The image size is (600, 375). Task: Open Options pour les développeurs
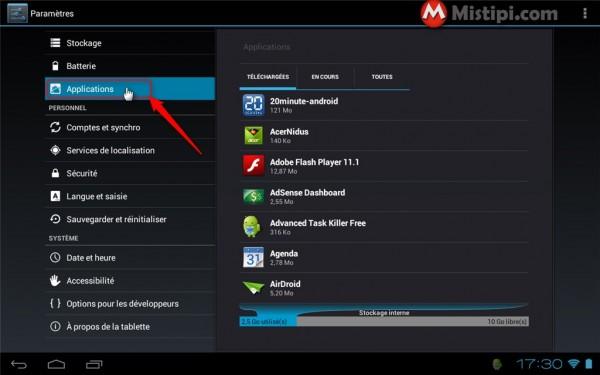pyautogui.click(x=130, y=303)
